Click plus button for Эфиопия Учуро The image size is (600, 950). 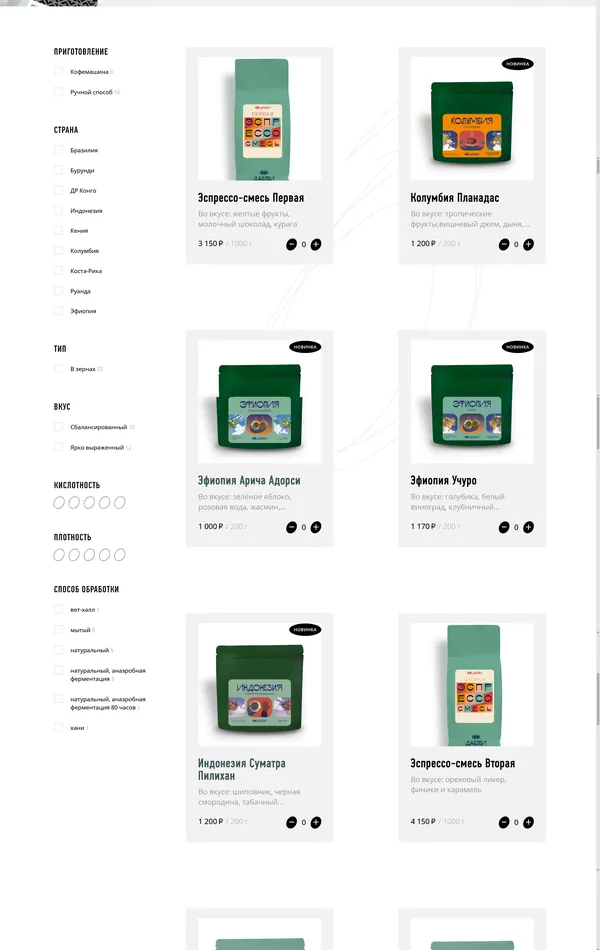point(528,528)
